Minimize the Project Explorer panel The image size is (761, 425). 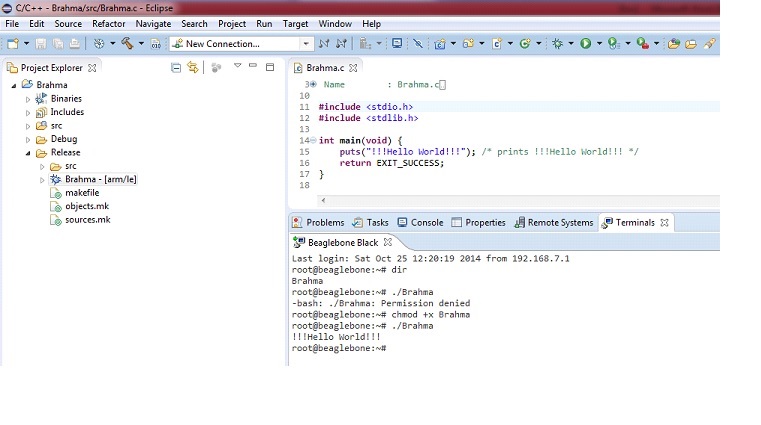pyautogui.click(x=253, y=65)
